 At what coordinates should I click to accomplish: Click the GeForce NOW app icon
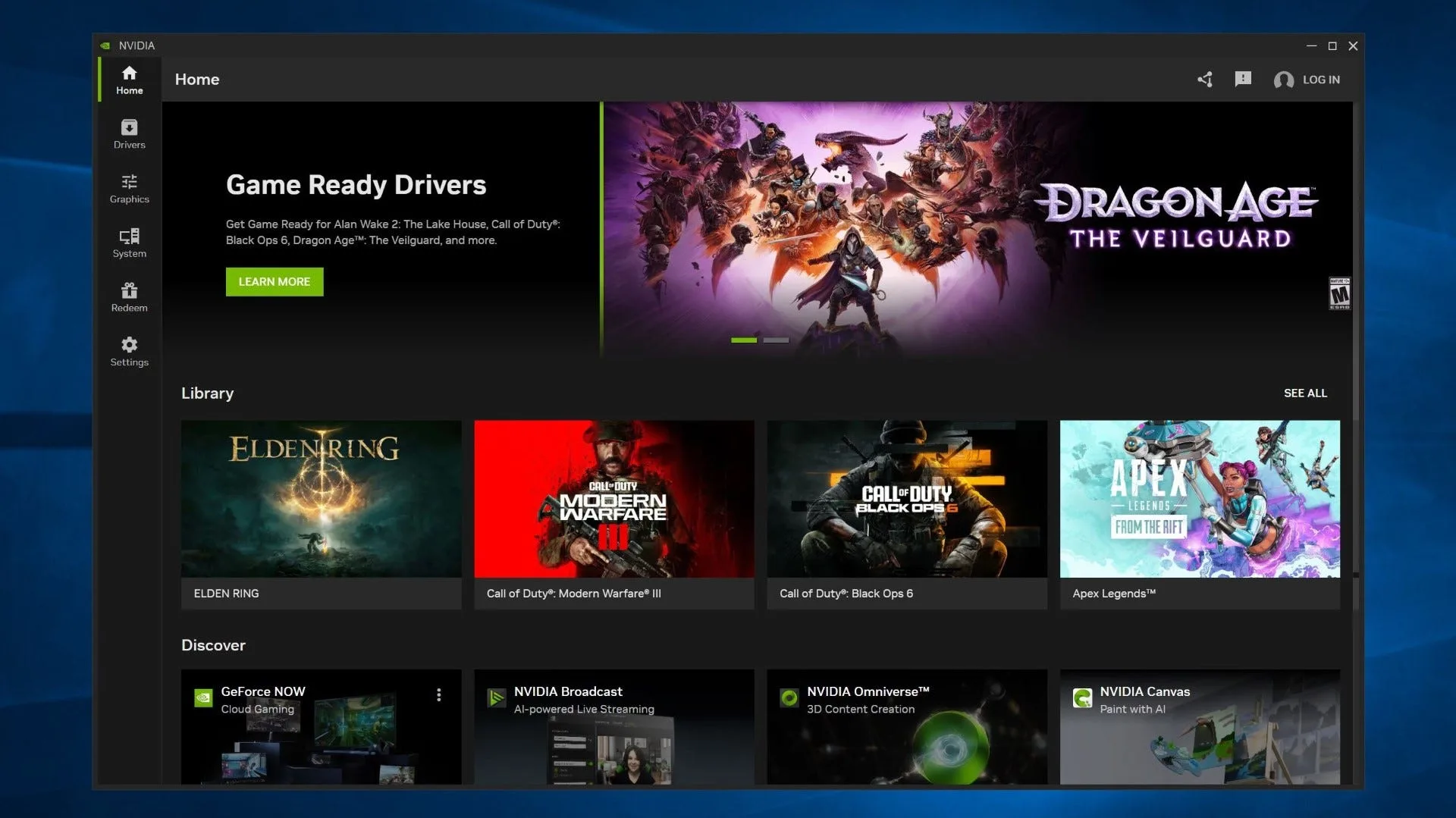203,697
